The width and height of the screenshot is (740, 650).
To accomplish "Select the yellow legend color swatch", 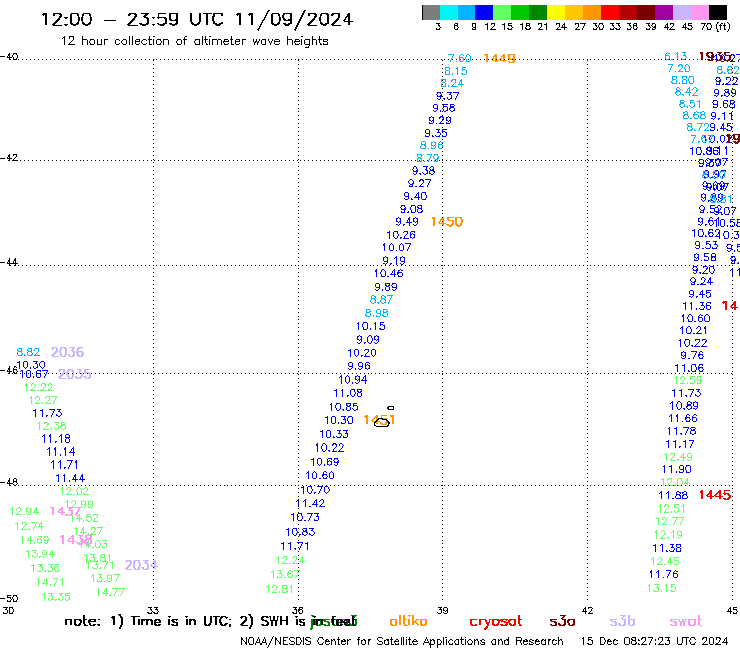I will (556, 12).
